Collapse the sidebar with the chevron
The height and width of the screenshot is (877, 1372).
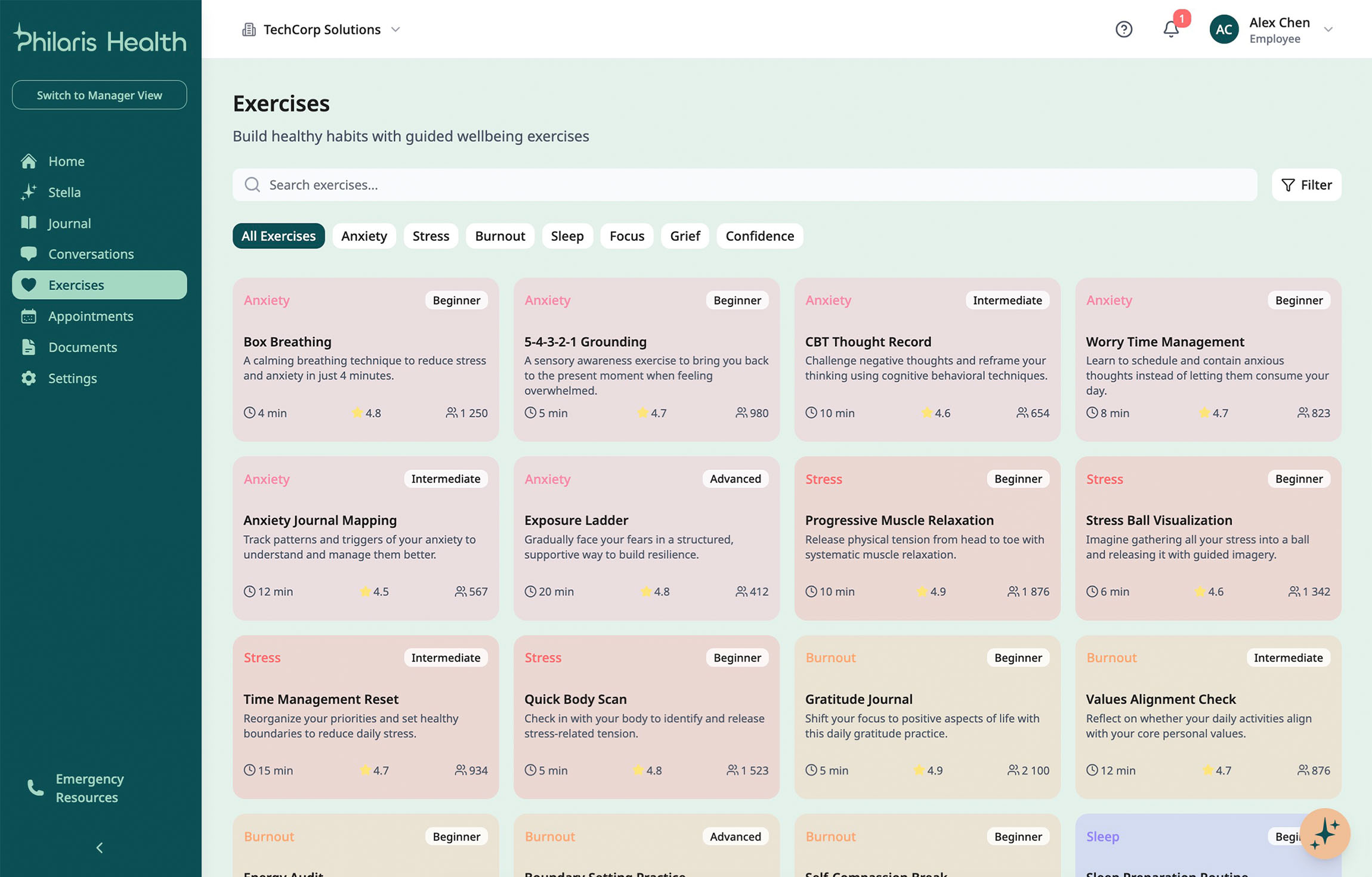[x=99, y=847]
